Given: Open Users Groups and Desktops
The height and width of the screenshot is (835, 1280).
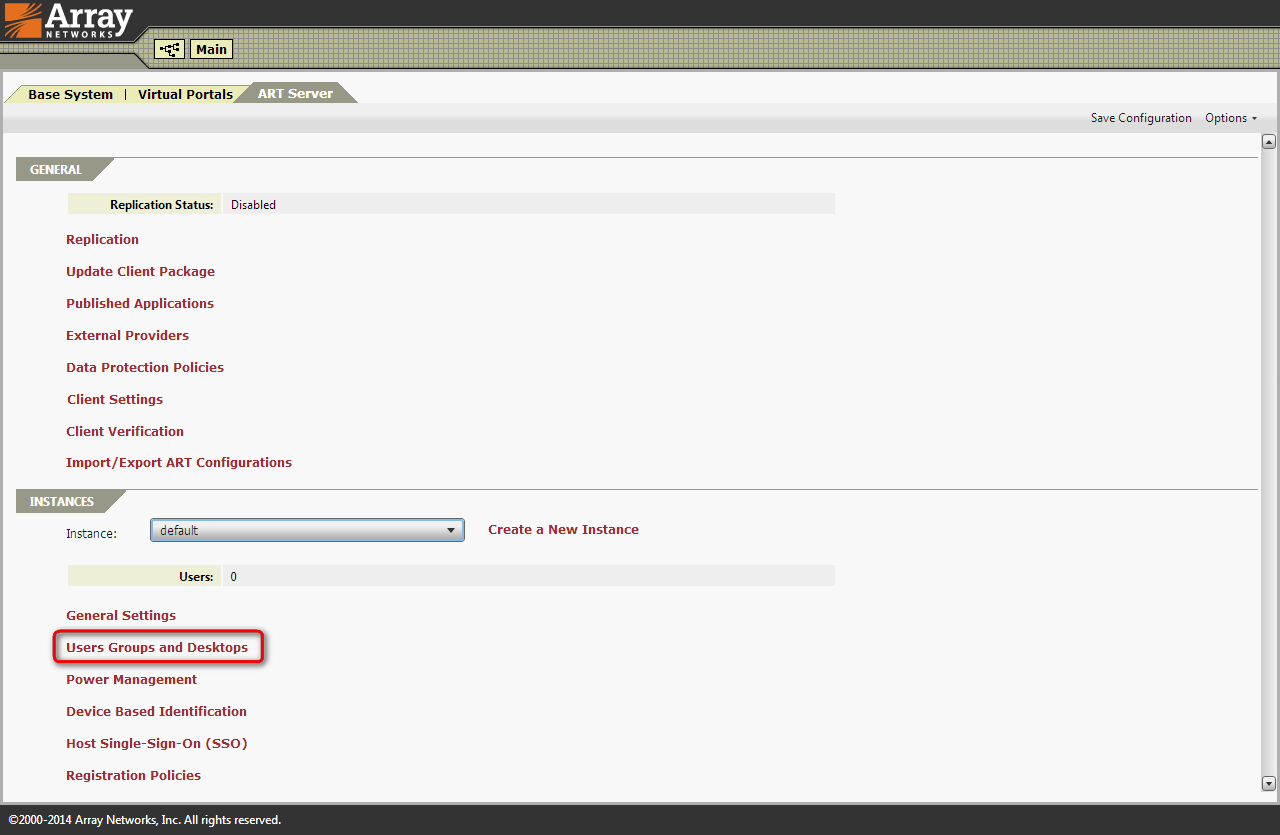Looking at the screenshot, I should point(157,648).
